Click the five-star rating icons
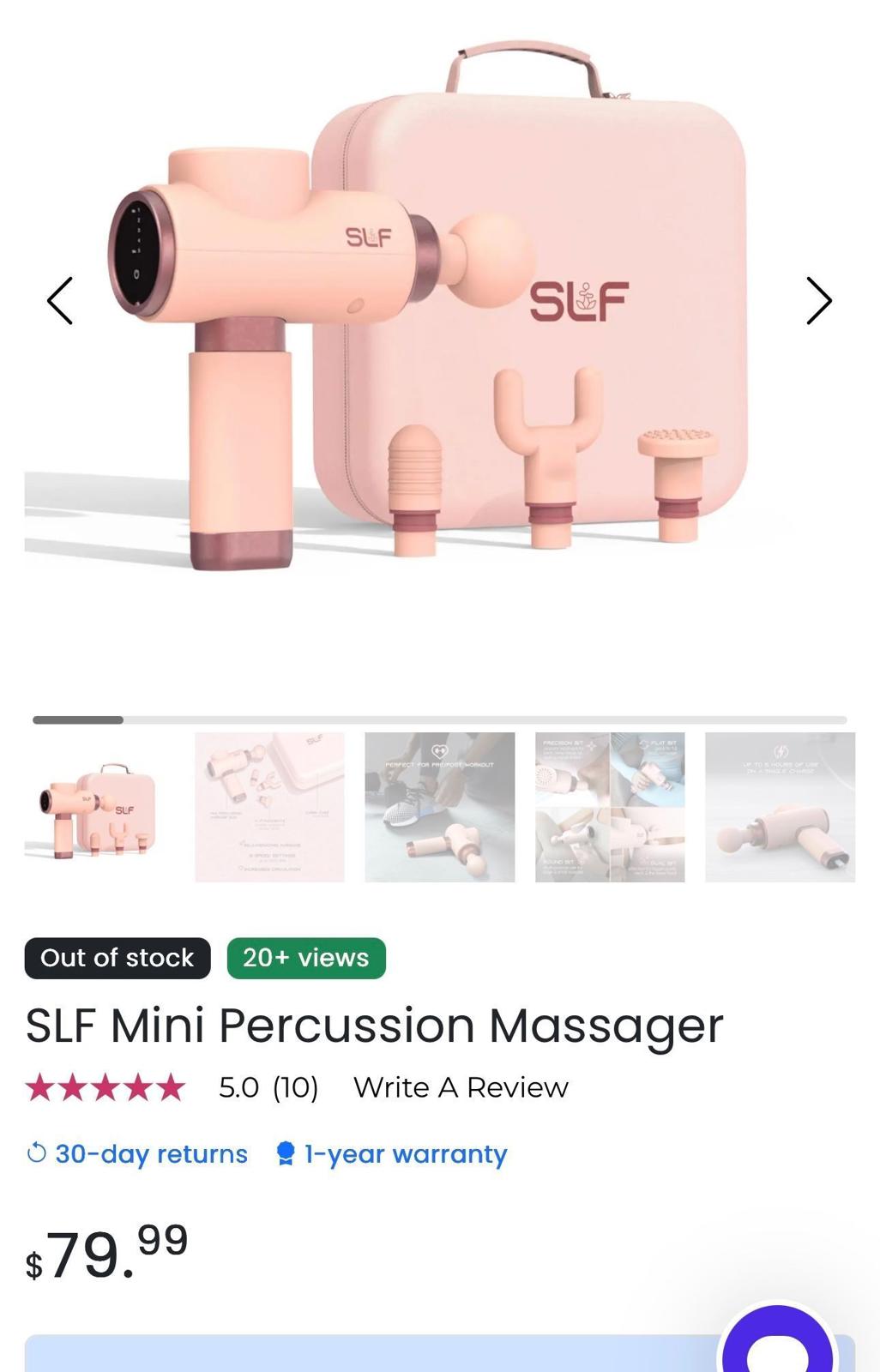 click(105, 1087)
